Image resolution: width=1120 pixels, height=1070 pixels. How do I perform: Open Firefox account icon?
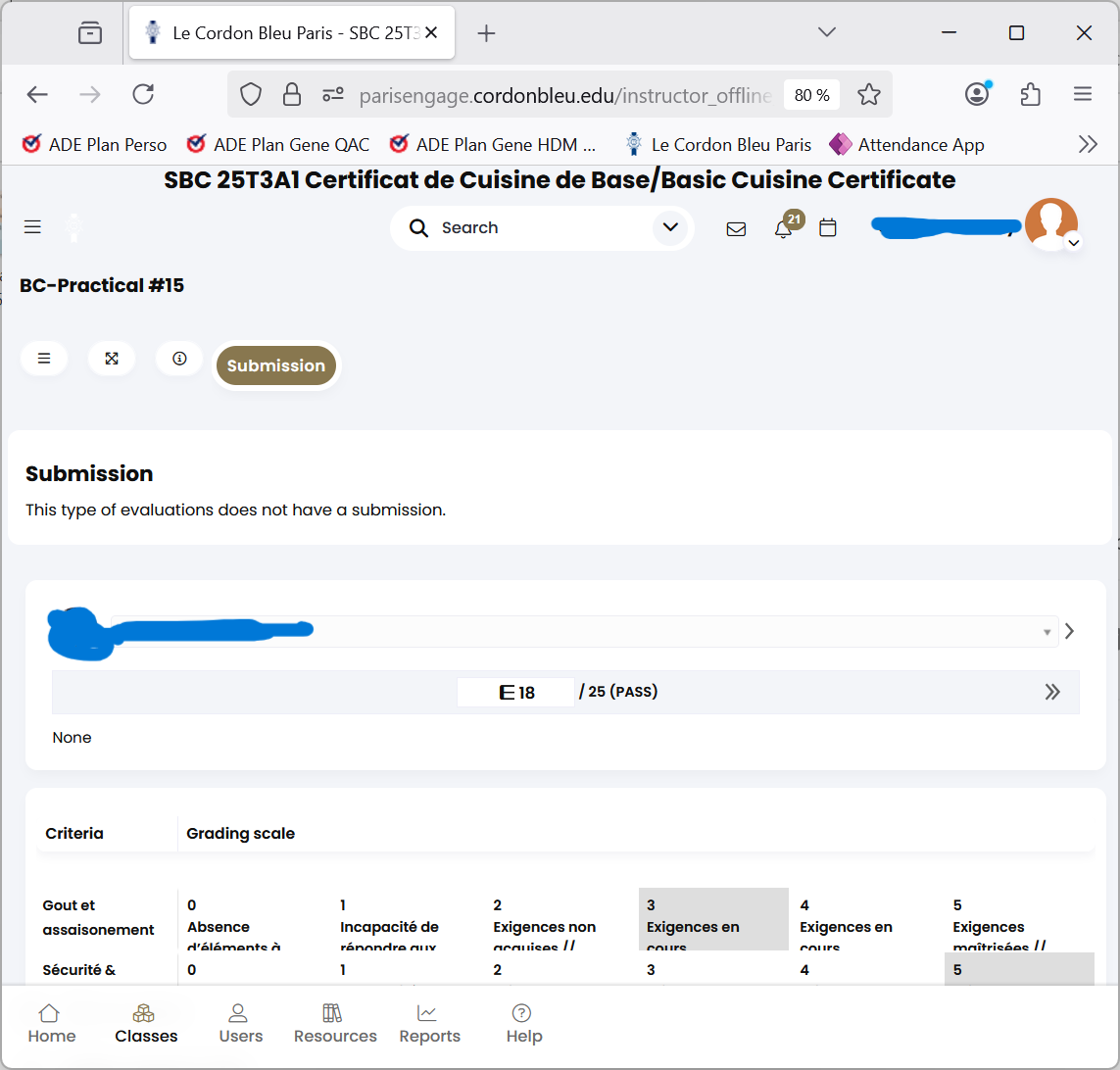pos(977,93)
